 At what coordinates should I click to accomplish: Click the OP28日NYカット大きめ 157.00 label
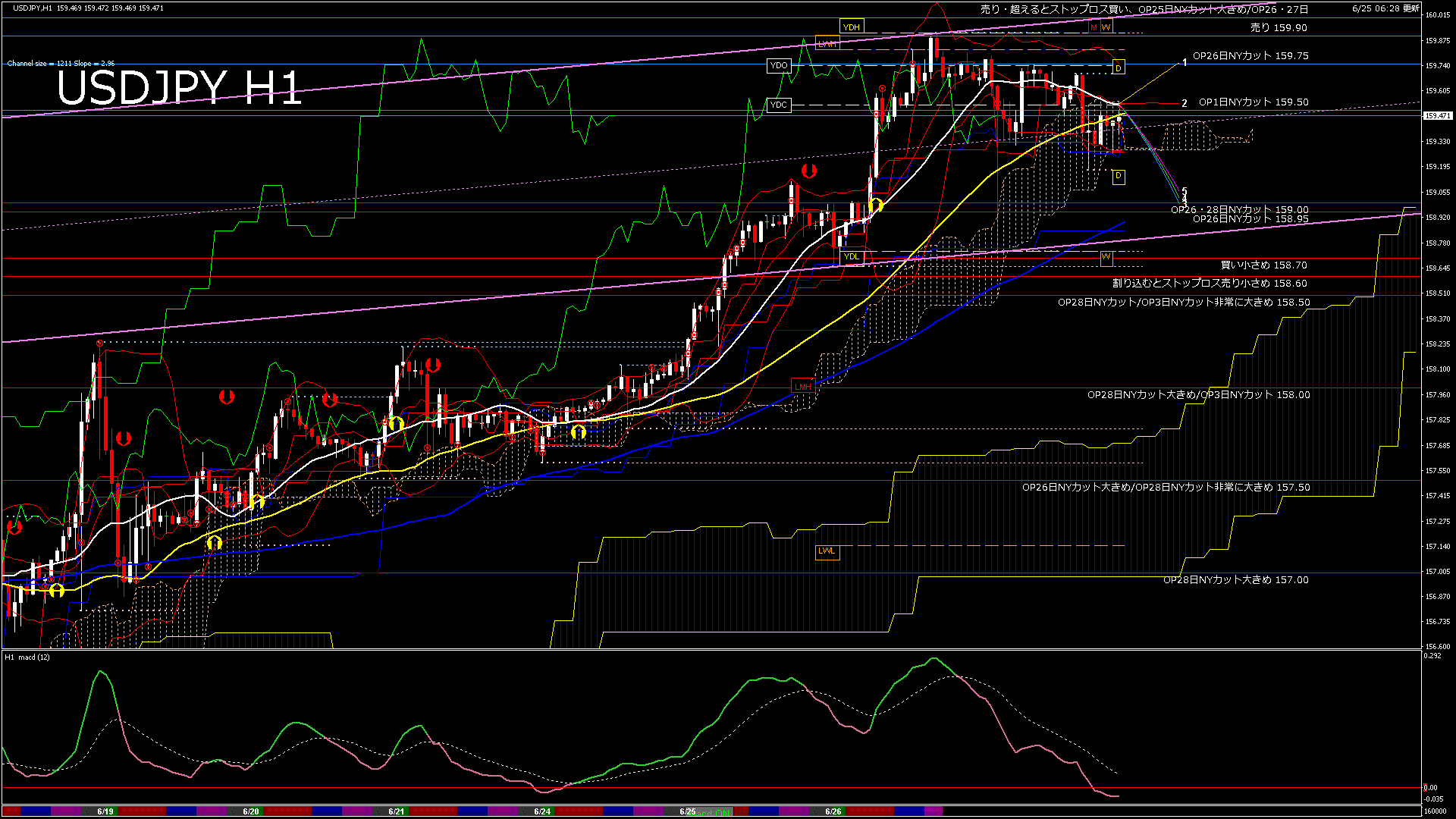click(x=1236, y=580)
